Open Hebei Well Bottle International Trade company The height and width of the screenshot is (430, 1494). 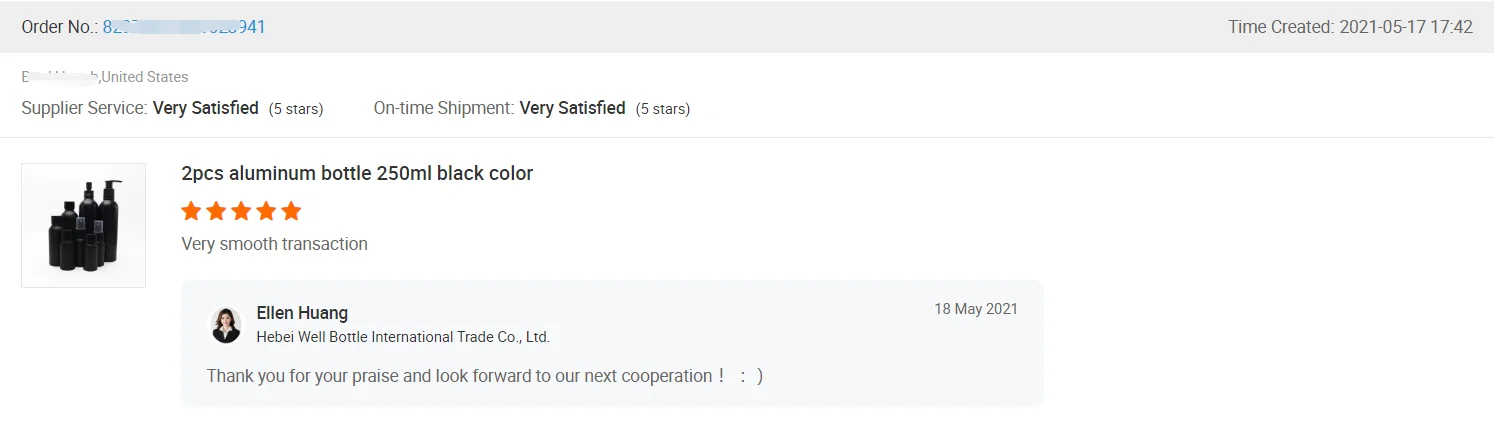[x=403, y=337]
